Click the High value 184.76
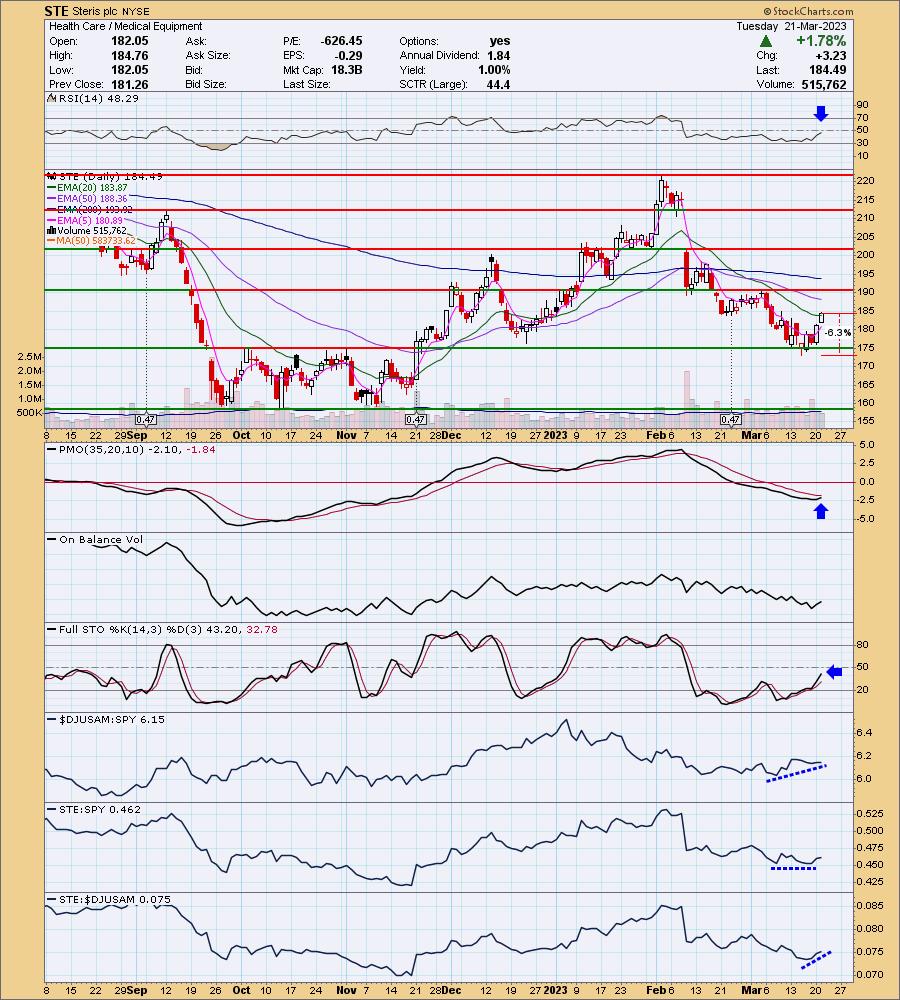900x1000 pixels. [x=129, y=55]
